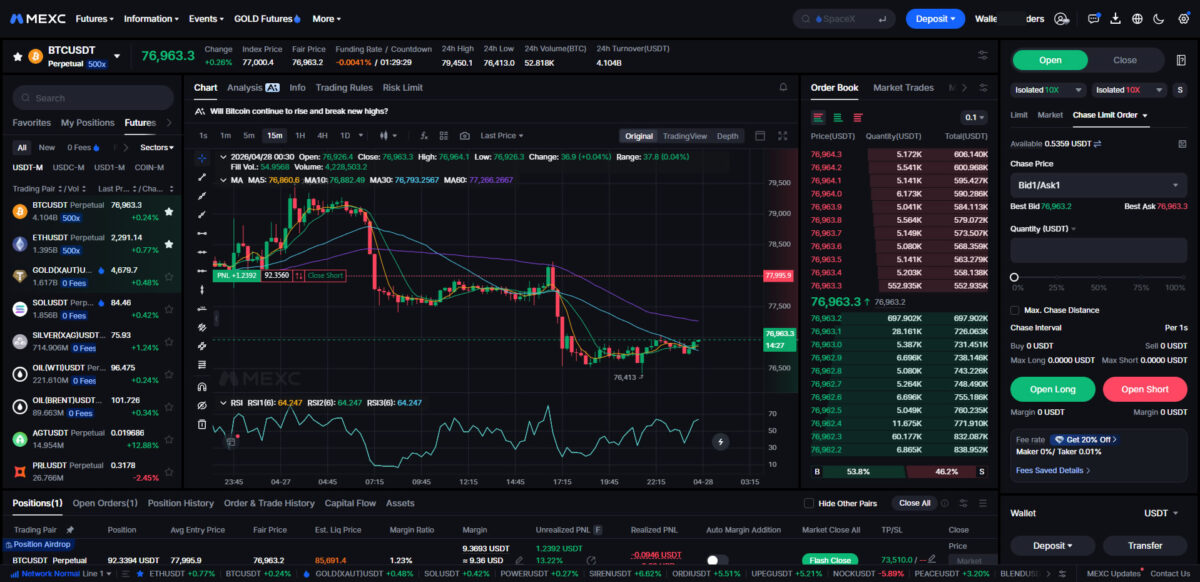
Task: Click the lightning quick-order icon on chart
Action: point(719,441)
